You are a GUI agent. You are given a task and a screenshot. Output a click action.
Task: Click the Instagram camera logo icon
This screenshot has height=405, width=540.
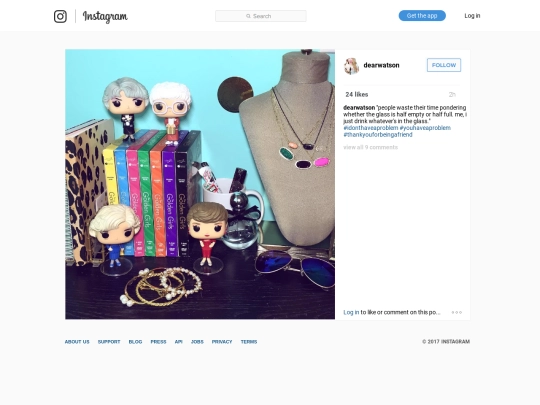(x=60, y=16)
